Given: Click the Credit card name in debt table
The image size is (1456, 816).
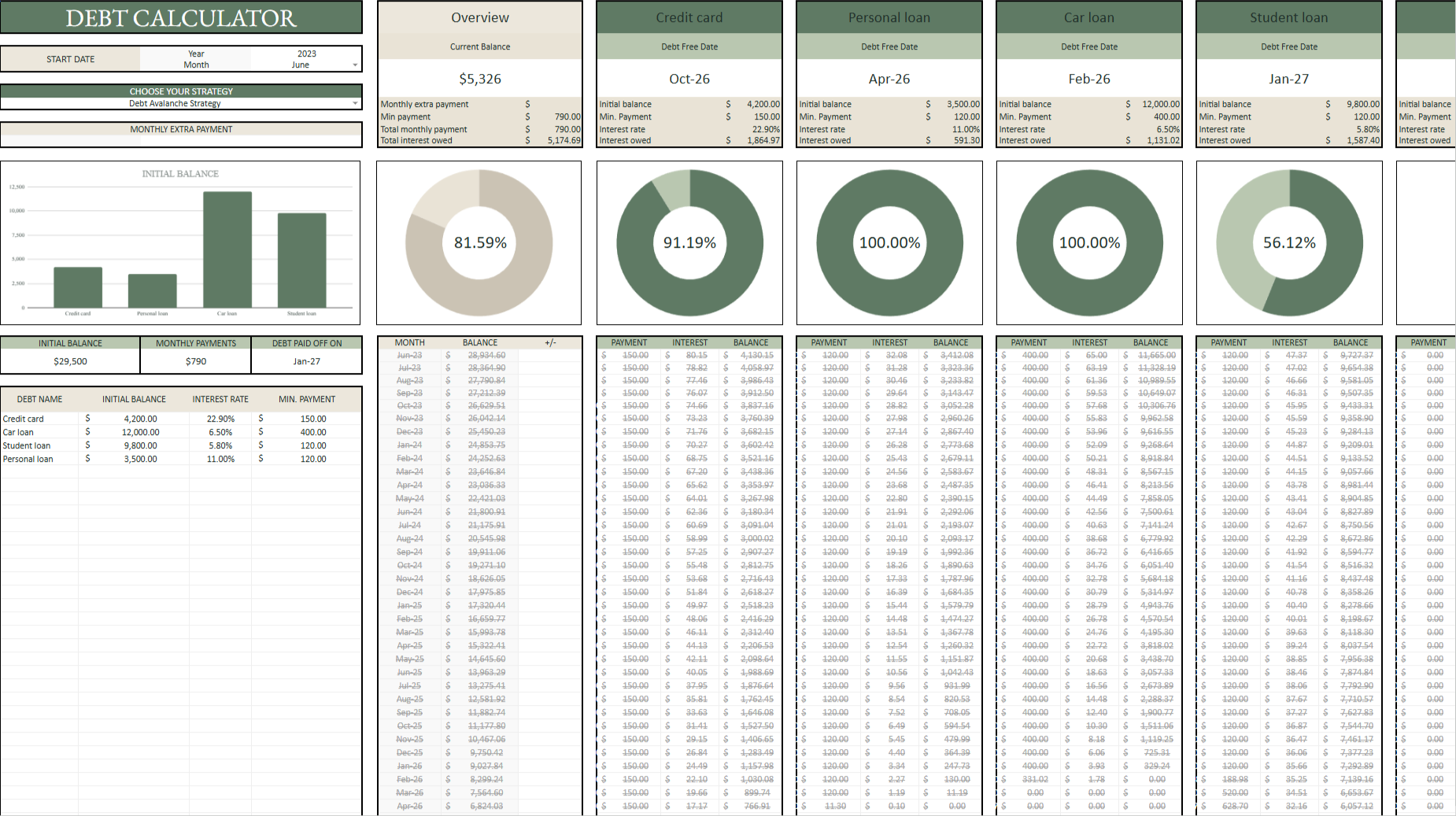Looking at the screenshot, I should 24,419.
